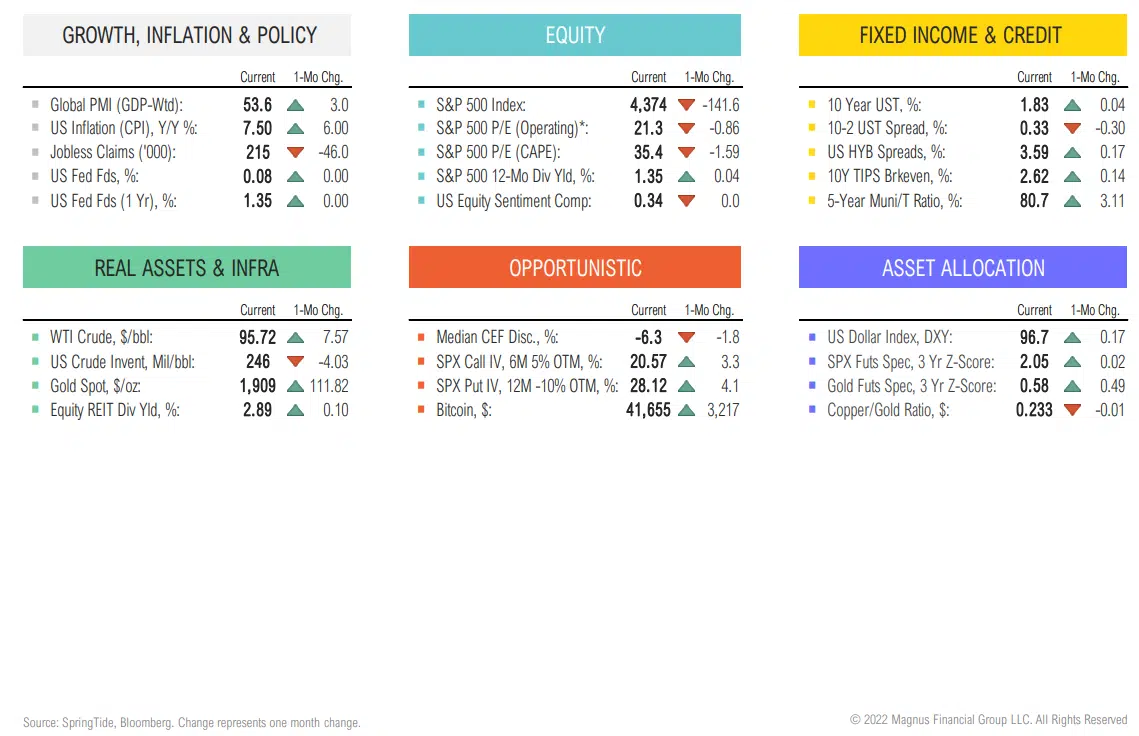Select the Growth, Inflation & Policy header
The height and width of the screenshot is (736, 1139).
coord(187,35)
